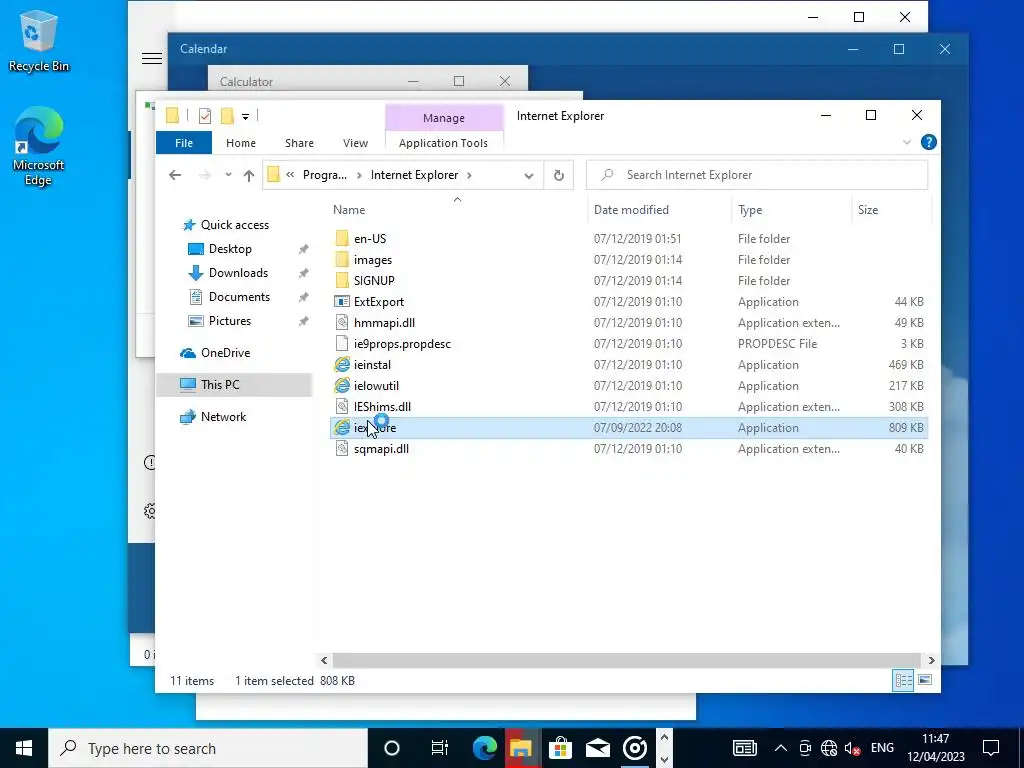Select the ielowutil application
Image resolution: width=1024 pixels, height=768 pixels.
376,385
